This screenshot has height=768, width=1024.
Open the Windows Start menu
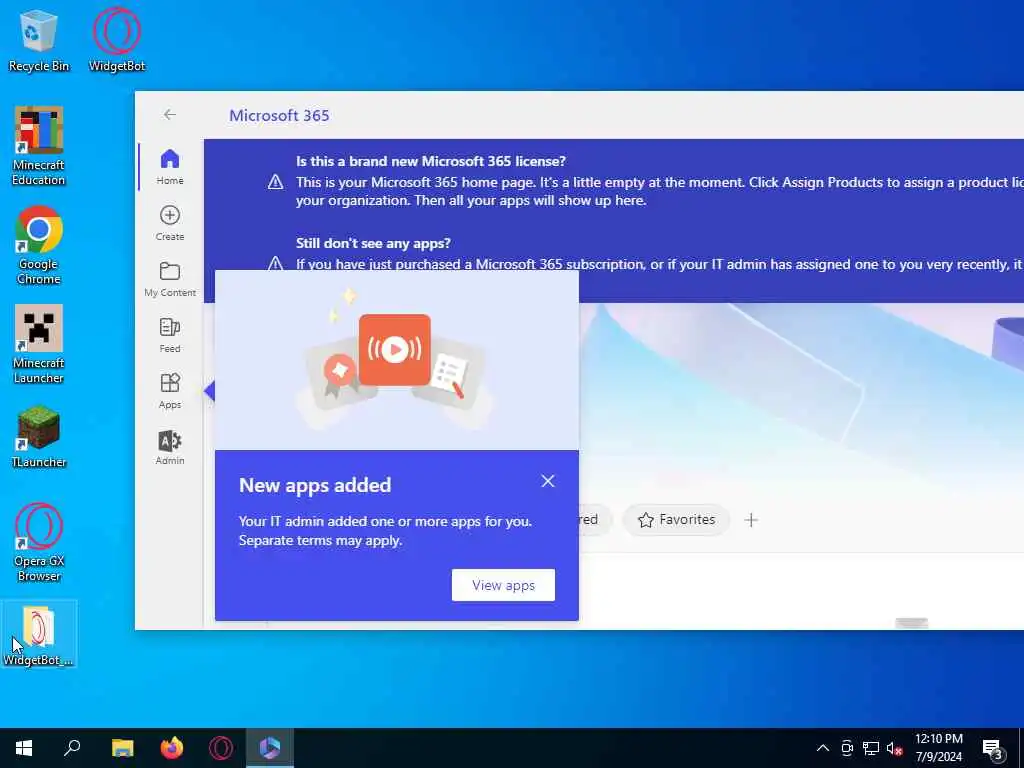[x=24, y=748]
